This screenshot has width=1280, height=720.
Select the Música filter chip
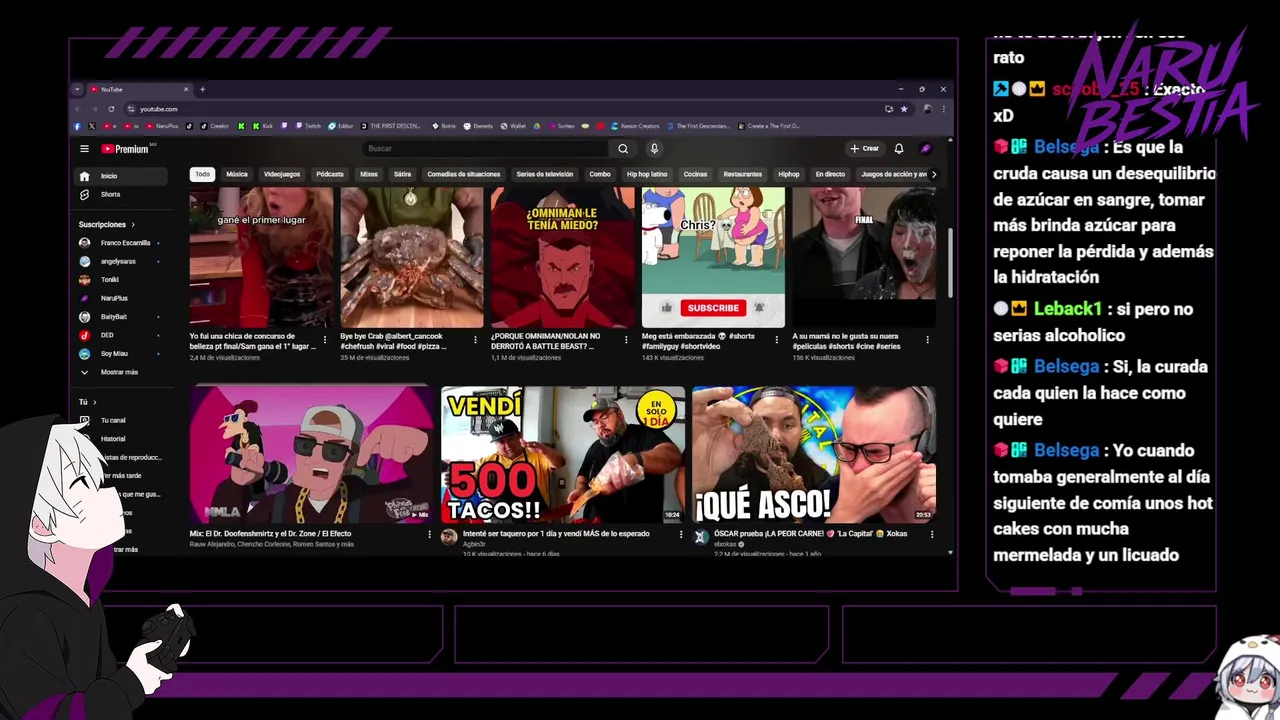(237, 174)
